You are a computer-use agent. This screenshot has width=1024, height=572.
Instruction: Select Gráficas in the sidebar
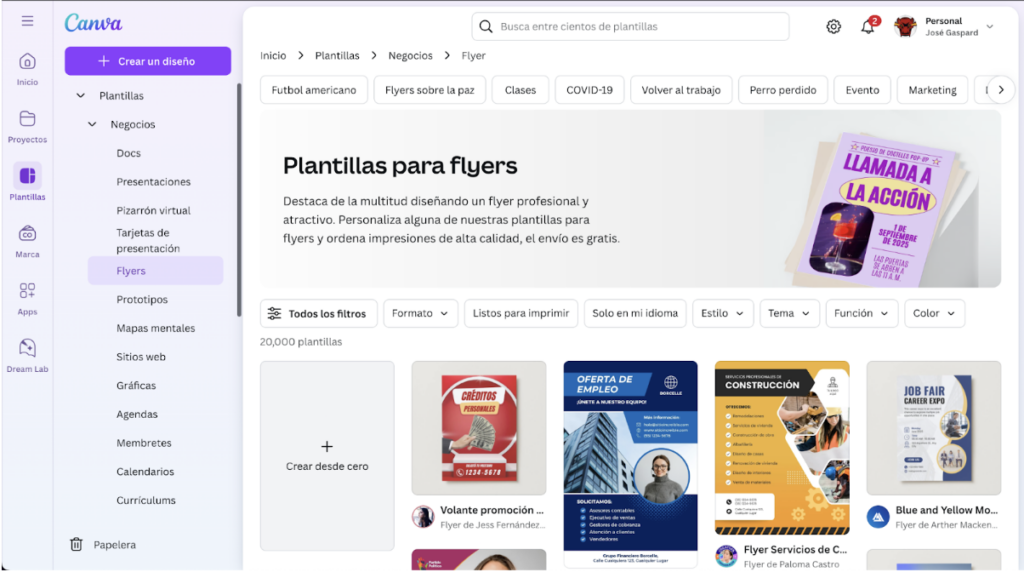tap(136, 385)
